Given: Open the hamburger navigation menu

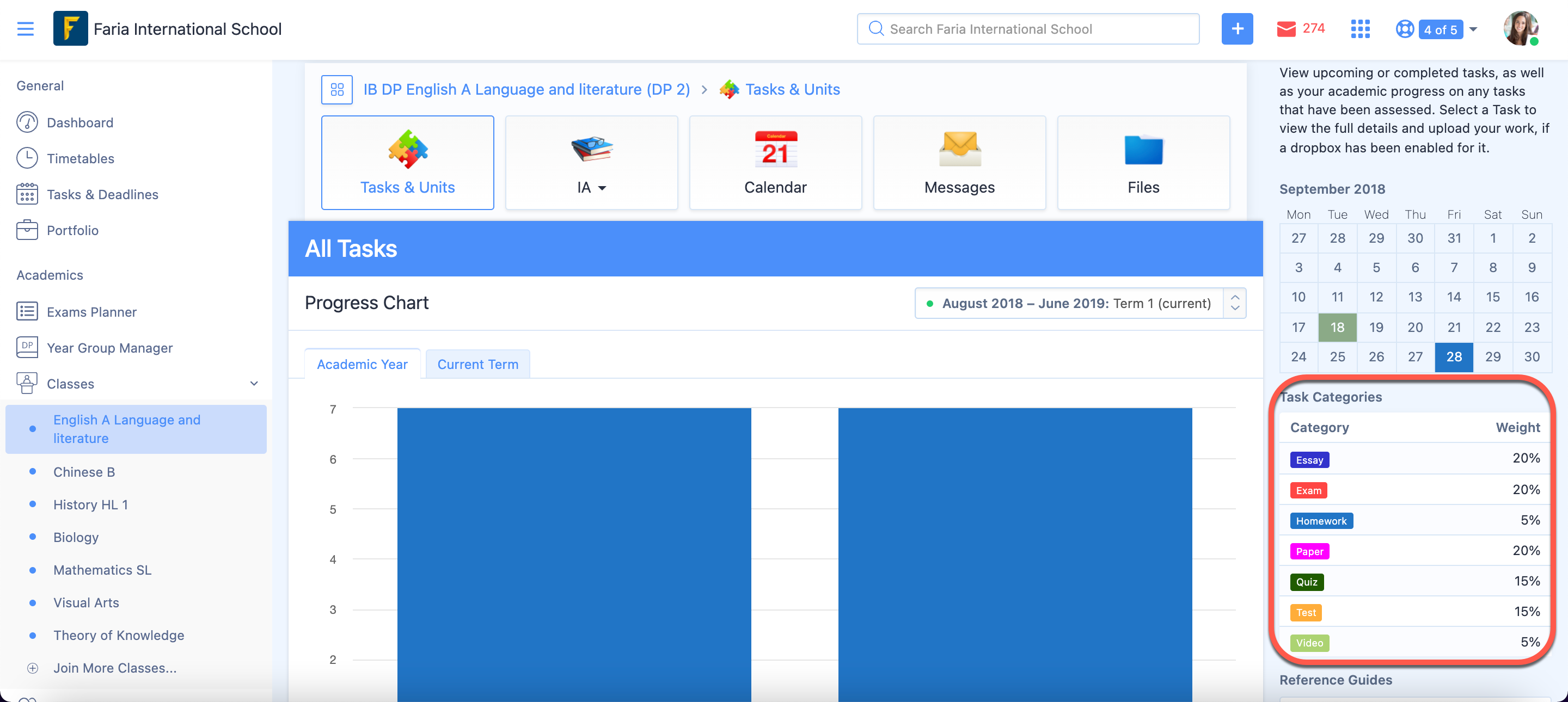Looking at the screenshot, I should point(26,29).
